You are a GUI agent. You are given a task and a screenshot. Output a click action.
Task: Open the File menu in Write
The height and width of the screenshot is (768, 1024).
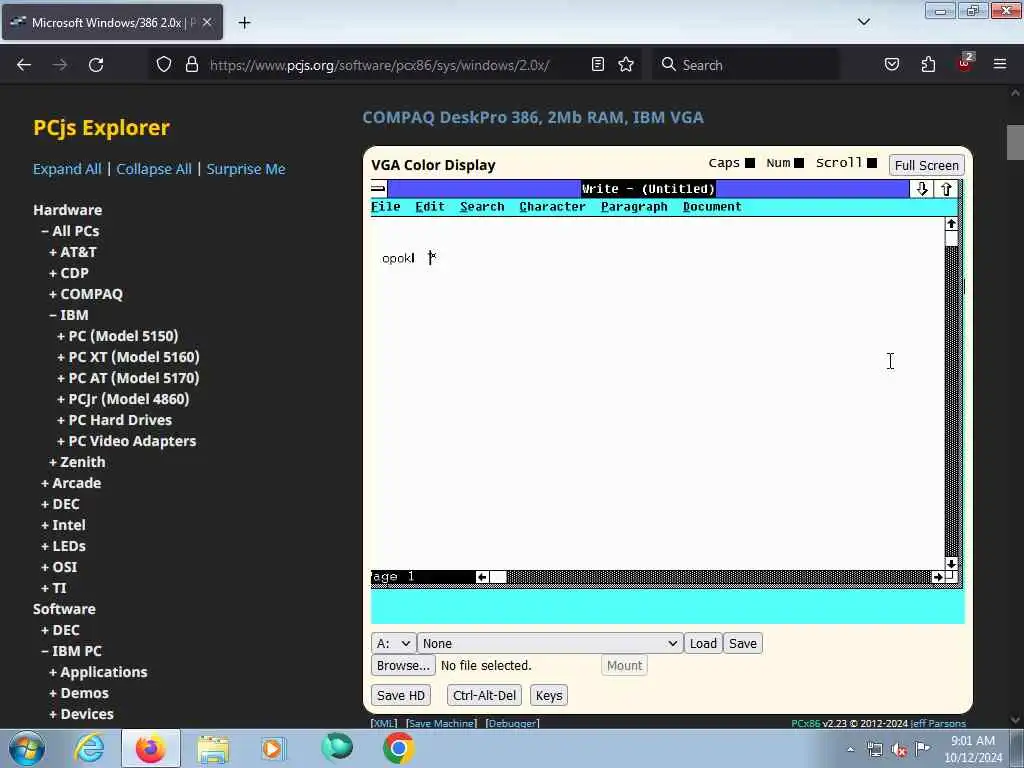tap(385, 206)
